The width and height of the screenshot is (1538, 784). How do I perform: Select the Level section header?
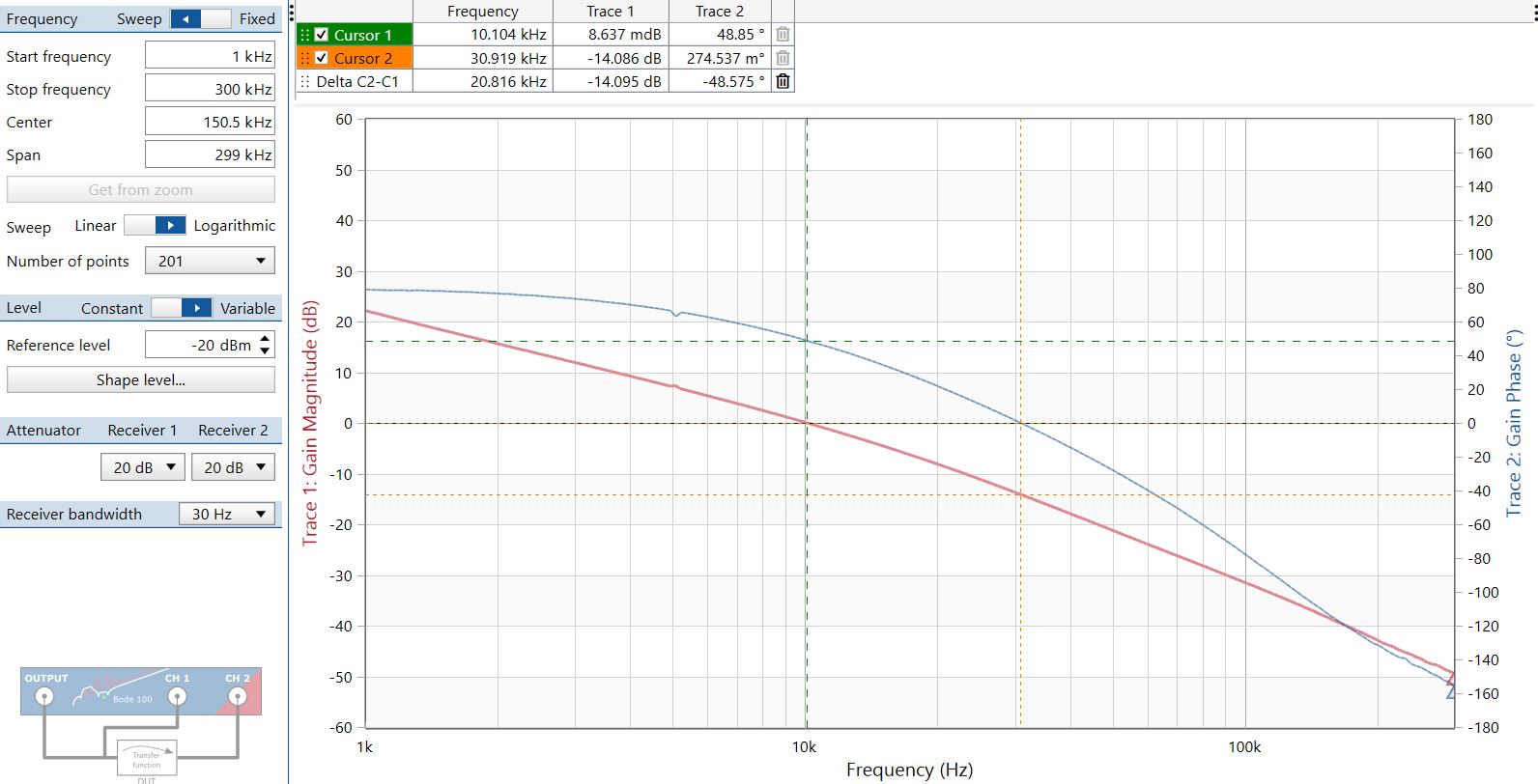(x=24, y=308)
